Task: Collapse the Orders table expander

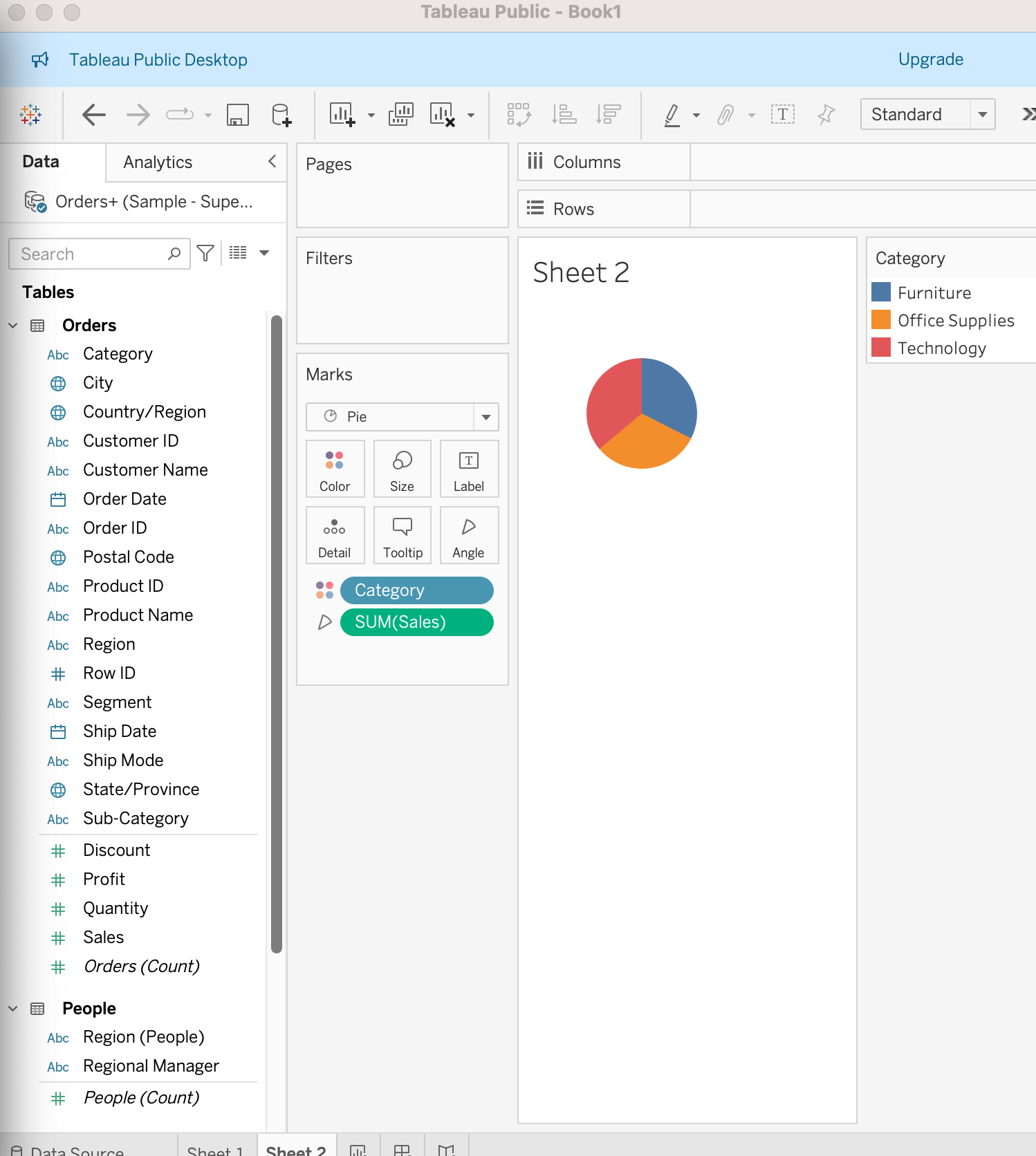Action: coord(12,325)
